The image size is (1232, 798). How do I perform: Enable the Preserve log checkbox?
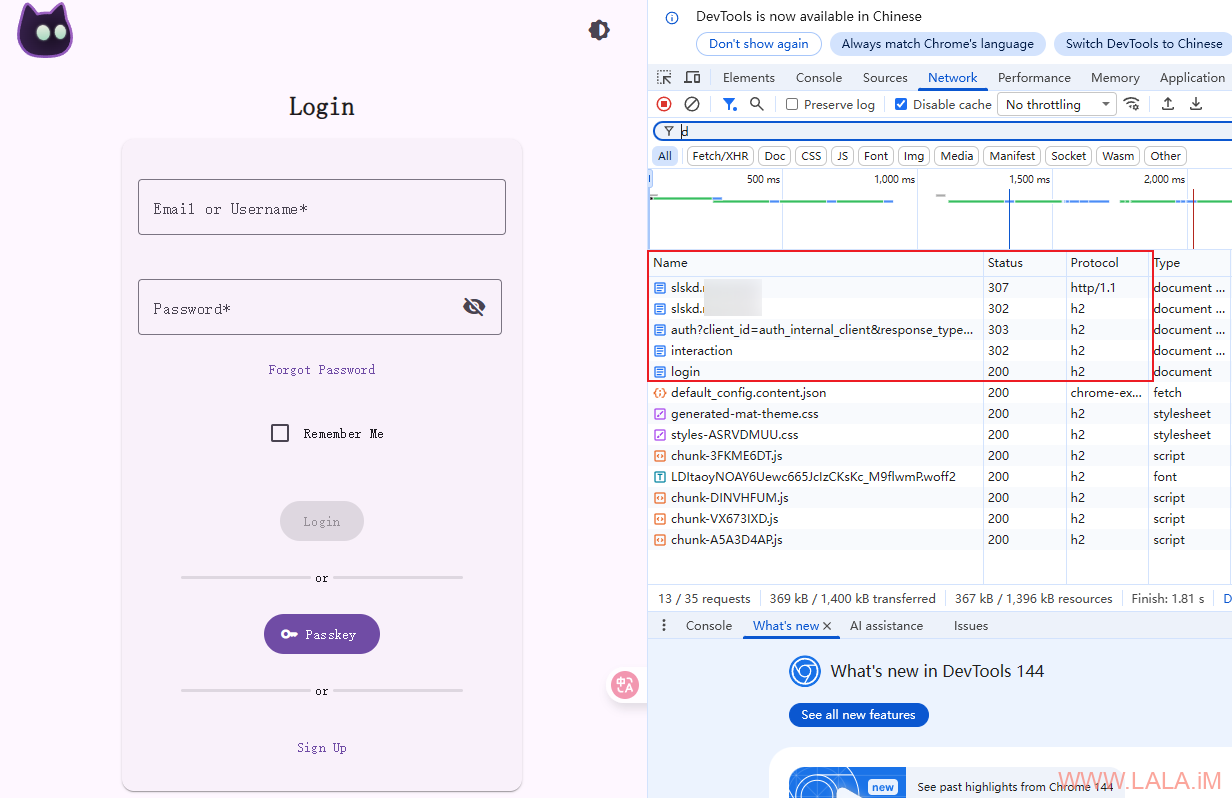coord(792,104)
